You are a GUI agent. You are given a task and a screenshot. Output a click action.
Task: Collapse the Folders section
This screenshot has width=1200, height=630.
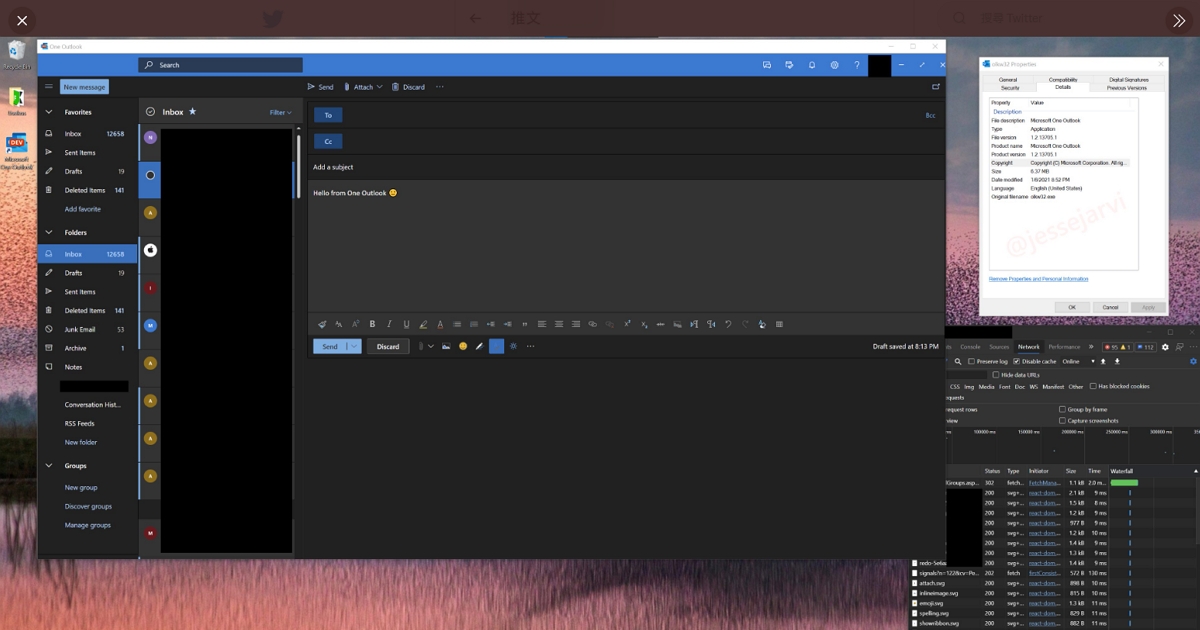click(48, 233)
